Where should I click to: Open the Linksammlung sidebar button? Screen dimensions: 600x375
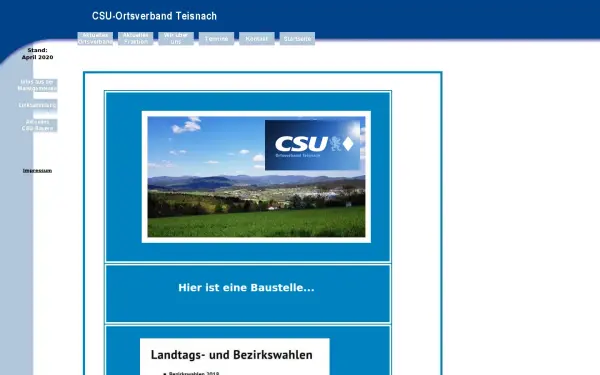tap(38, 105)
